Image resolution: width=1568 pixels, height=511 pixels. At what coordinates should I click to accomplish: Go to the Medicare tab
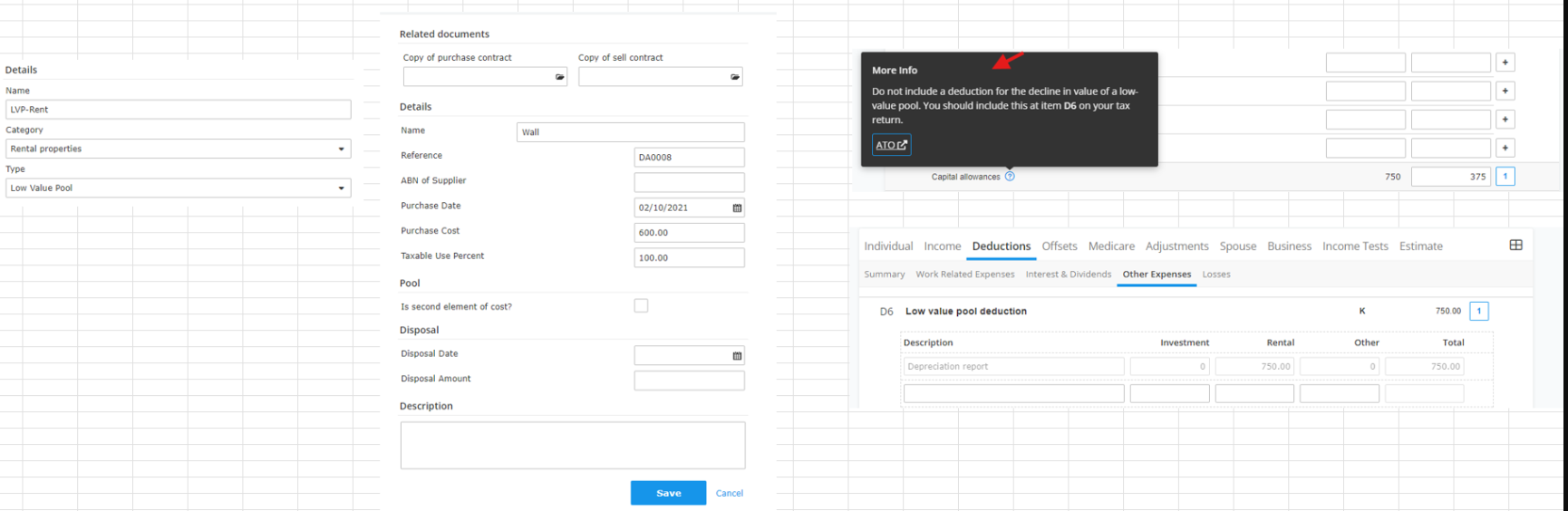[x=1111, y=246]
